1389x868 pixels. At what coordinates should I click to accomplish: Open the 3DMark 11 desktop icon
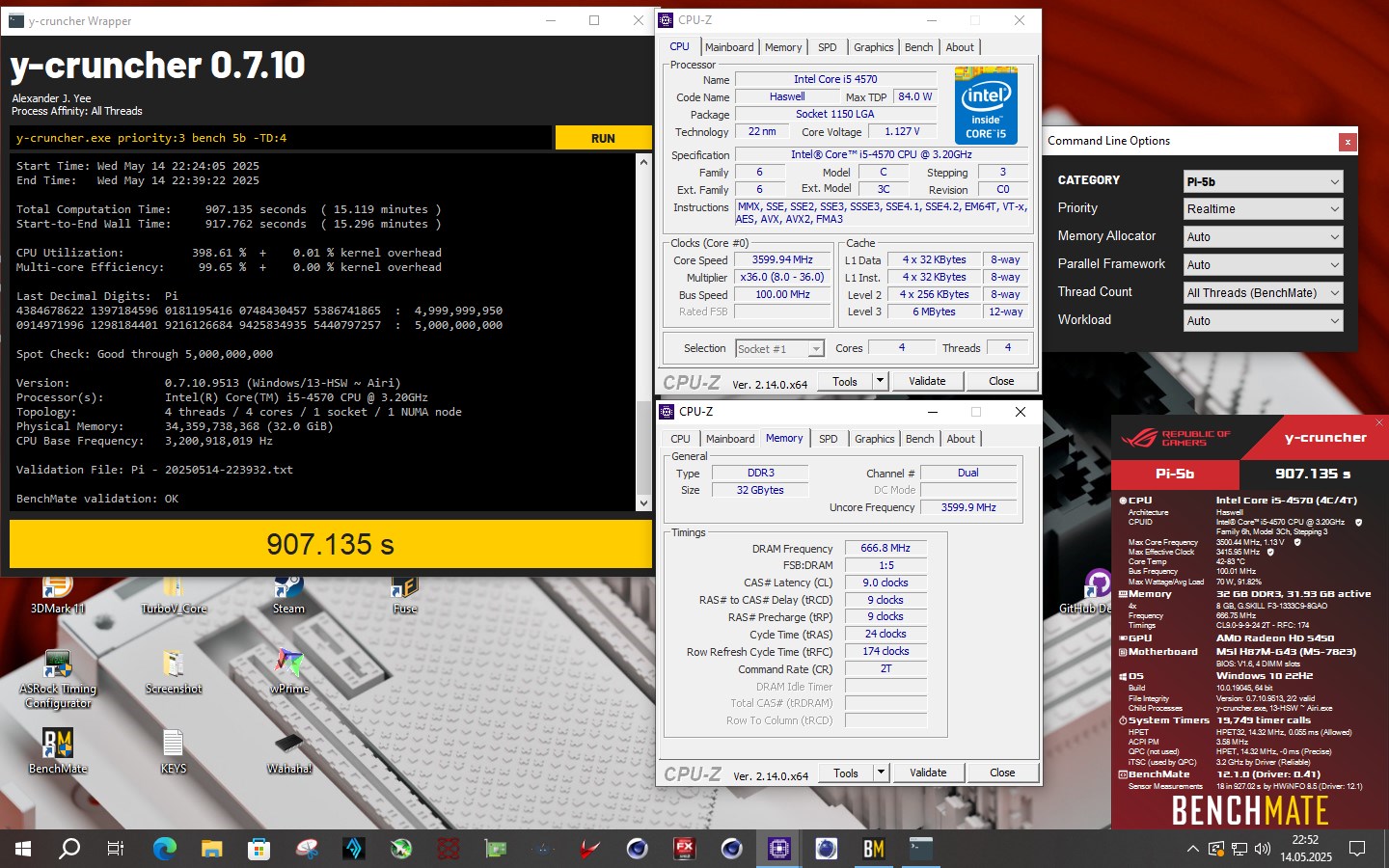pyautogui.click(x=58, y=595)
